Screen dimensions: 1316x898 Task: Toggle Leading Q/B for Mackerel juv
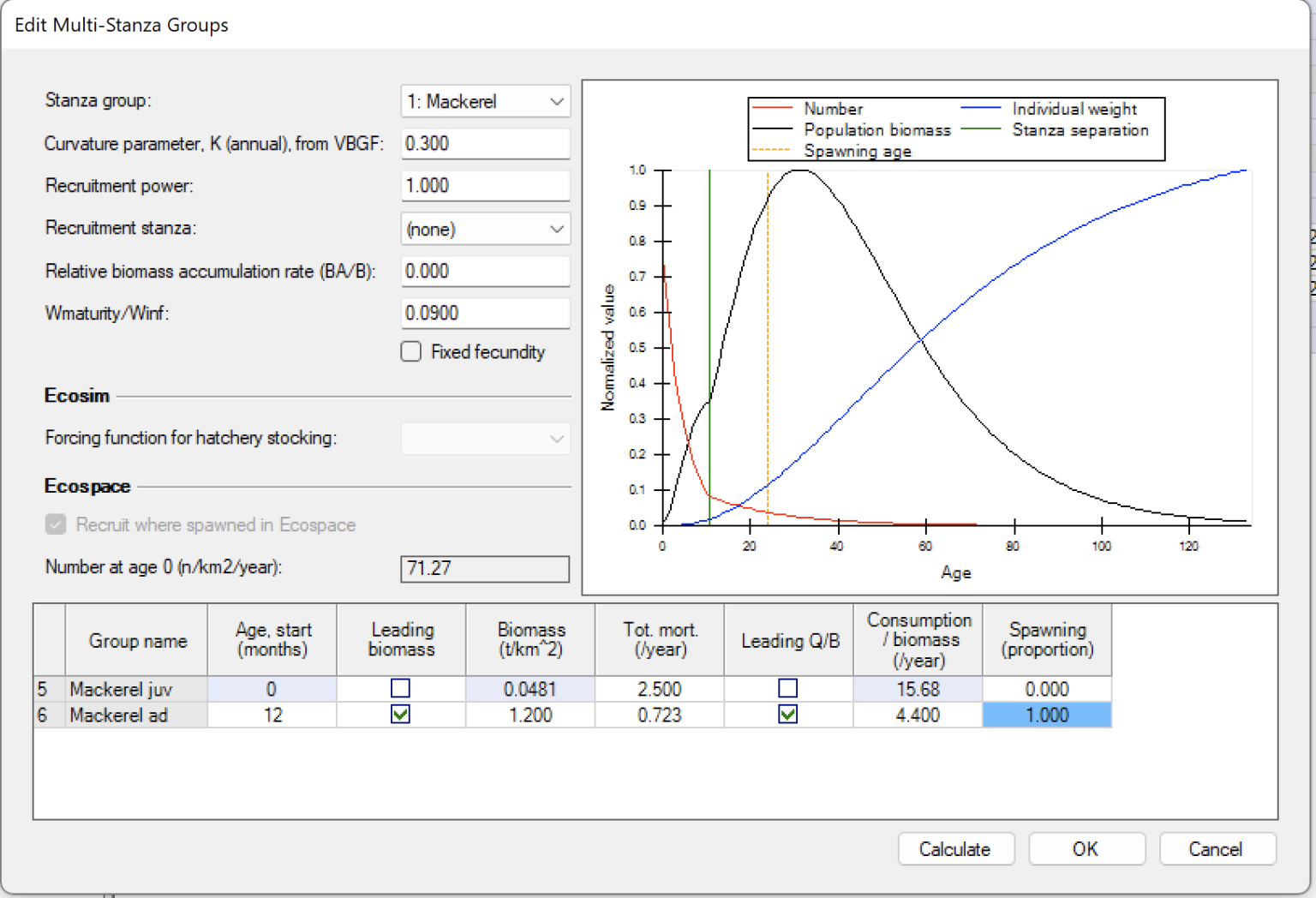[787, 688]
